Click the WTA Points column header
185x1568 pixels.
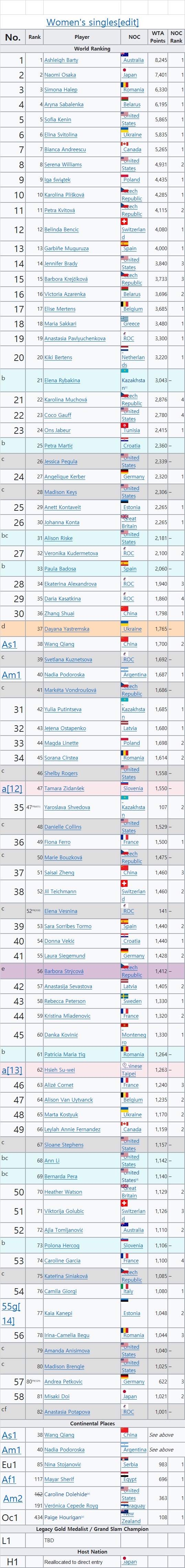pos(157,37)
